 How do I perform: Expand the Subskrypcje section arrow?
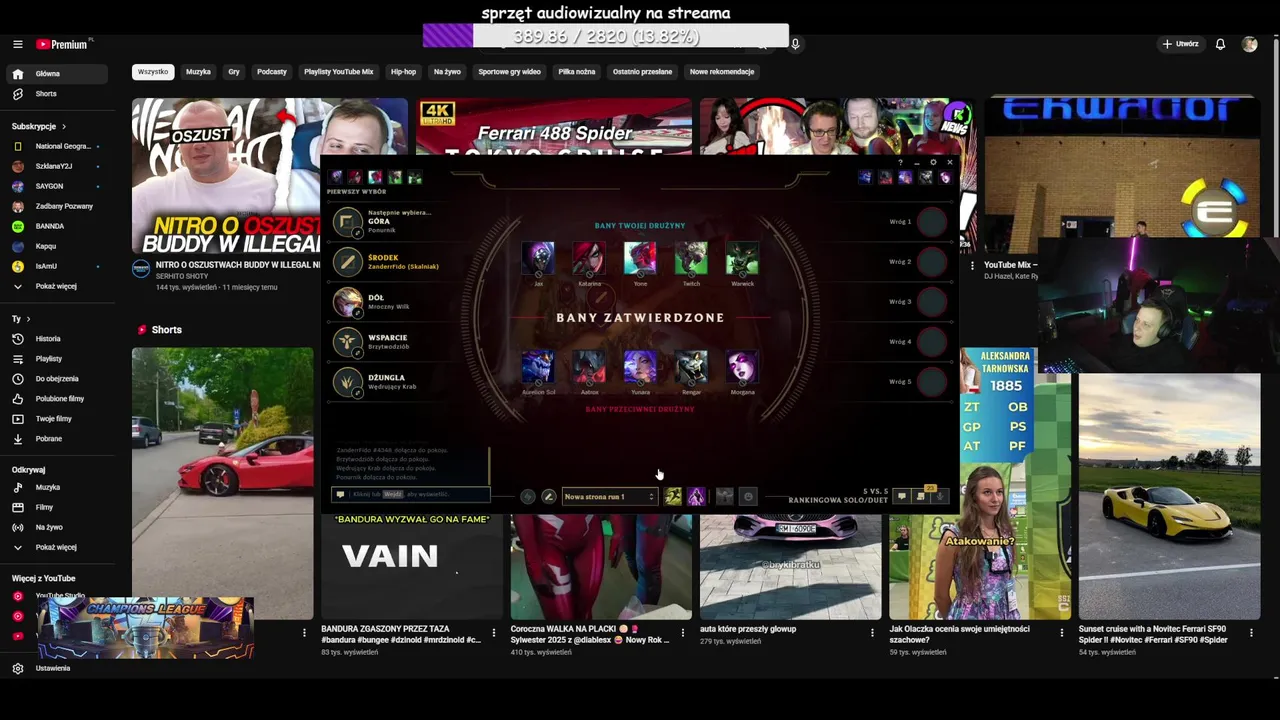tap(64, 127)
